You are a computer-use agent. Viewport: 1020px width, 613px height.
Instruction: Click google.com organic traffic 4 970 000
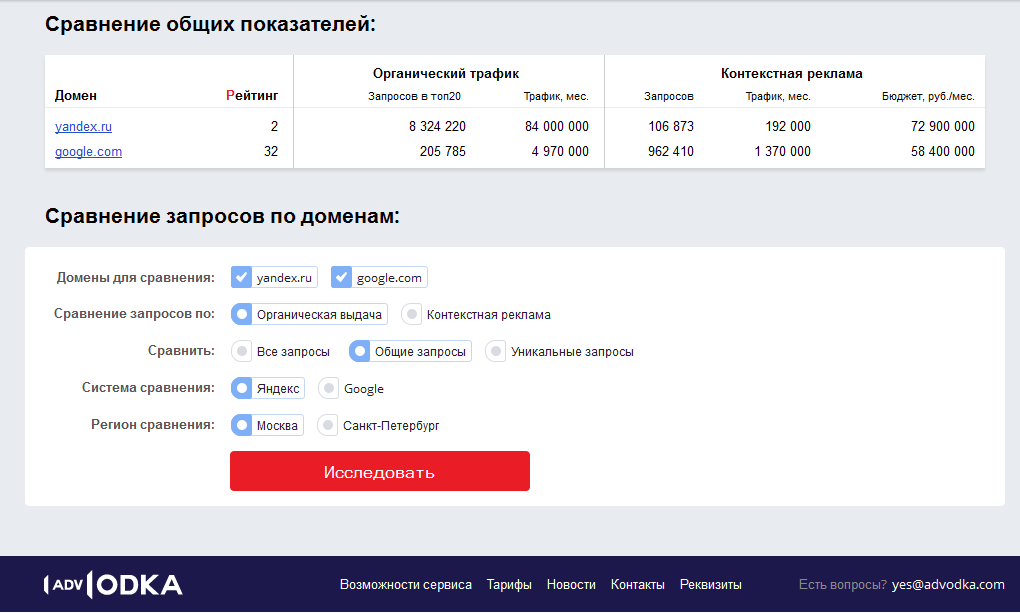(x=560, y=152)
